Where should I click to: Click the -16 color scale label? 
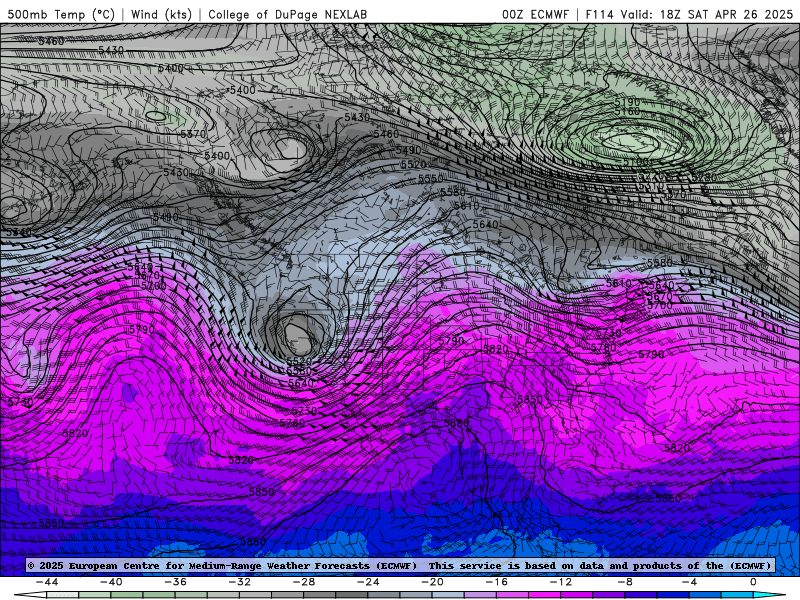click(497, 582)
